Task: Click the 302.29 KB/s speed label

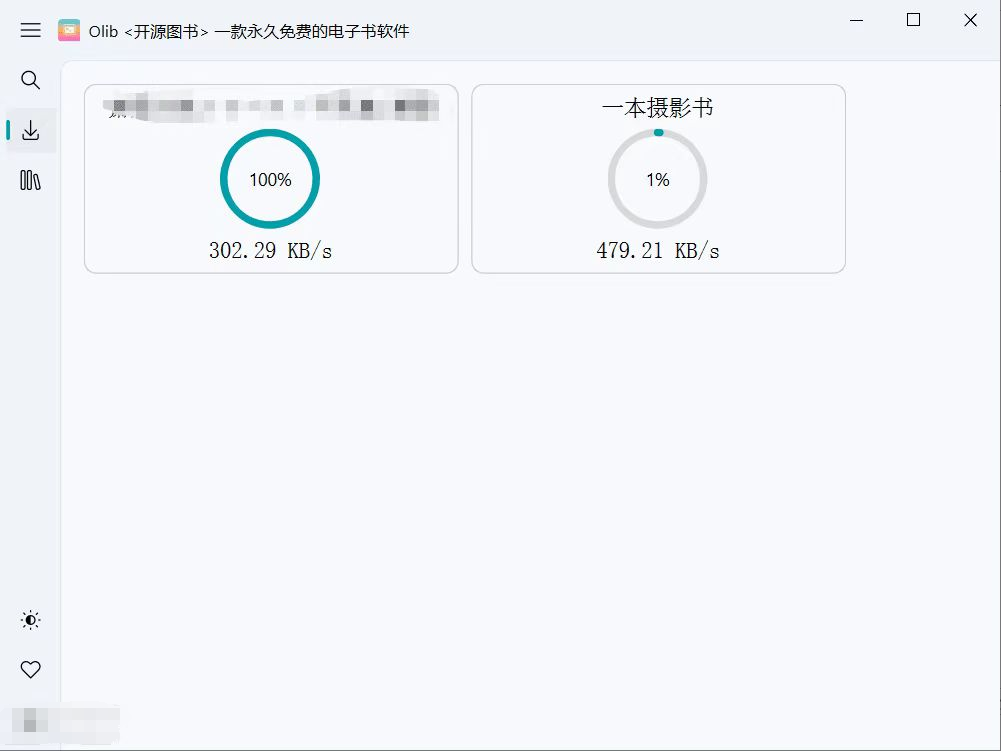Action: point(270,251)
